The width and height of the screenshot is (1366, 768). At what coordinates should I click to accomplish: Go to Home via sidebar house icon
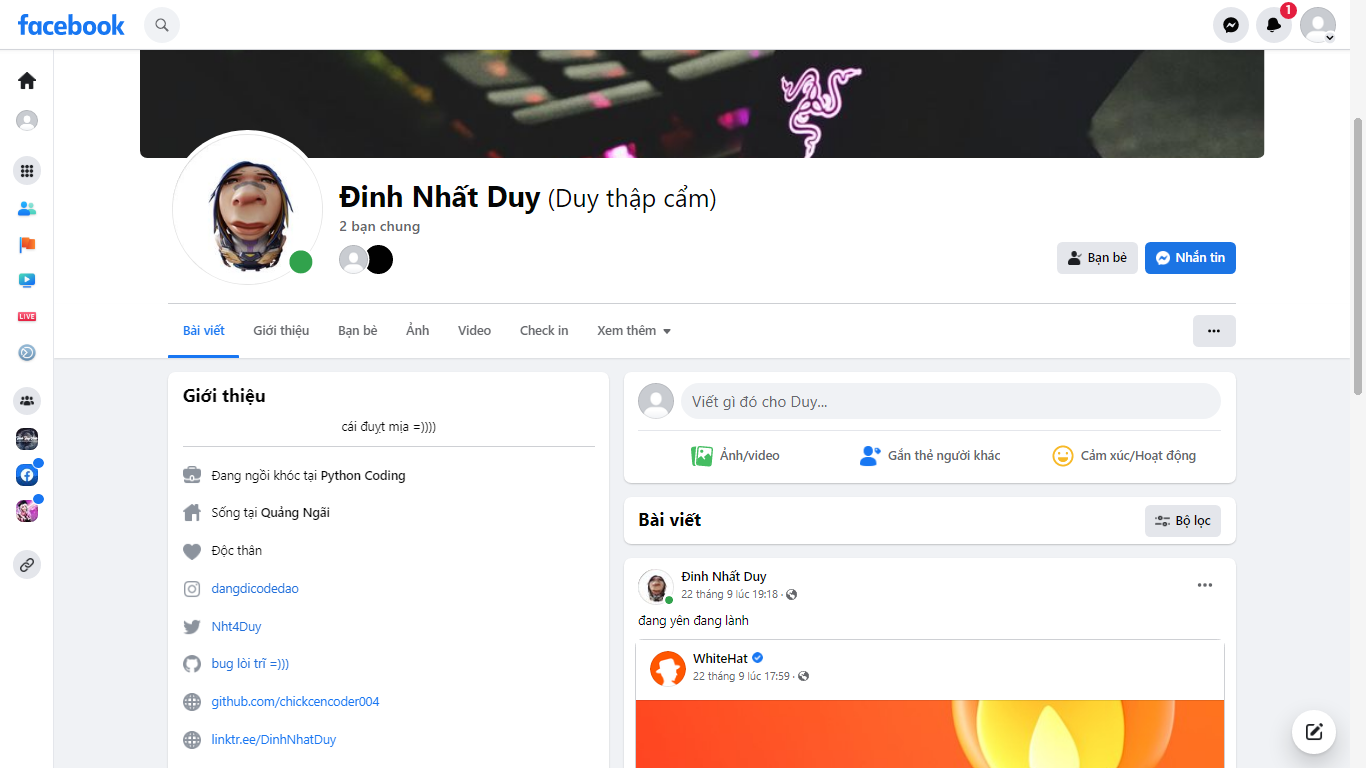tap(27, 81)
